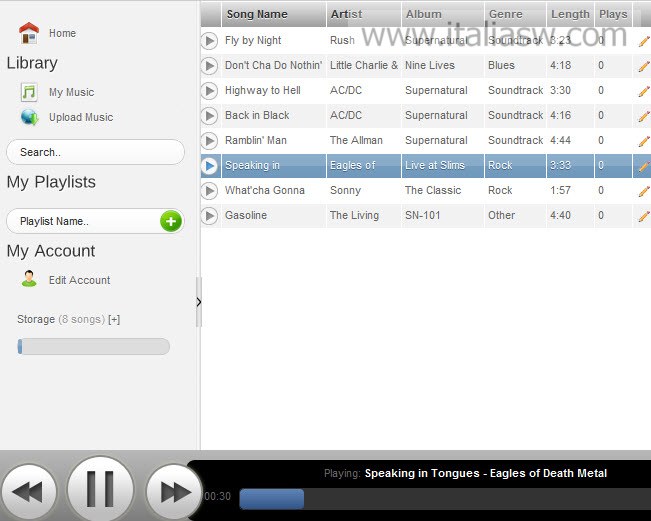Select artist cell 'The Living'

tap(364, 215)
